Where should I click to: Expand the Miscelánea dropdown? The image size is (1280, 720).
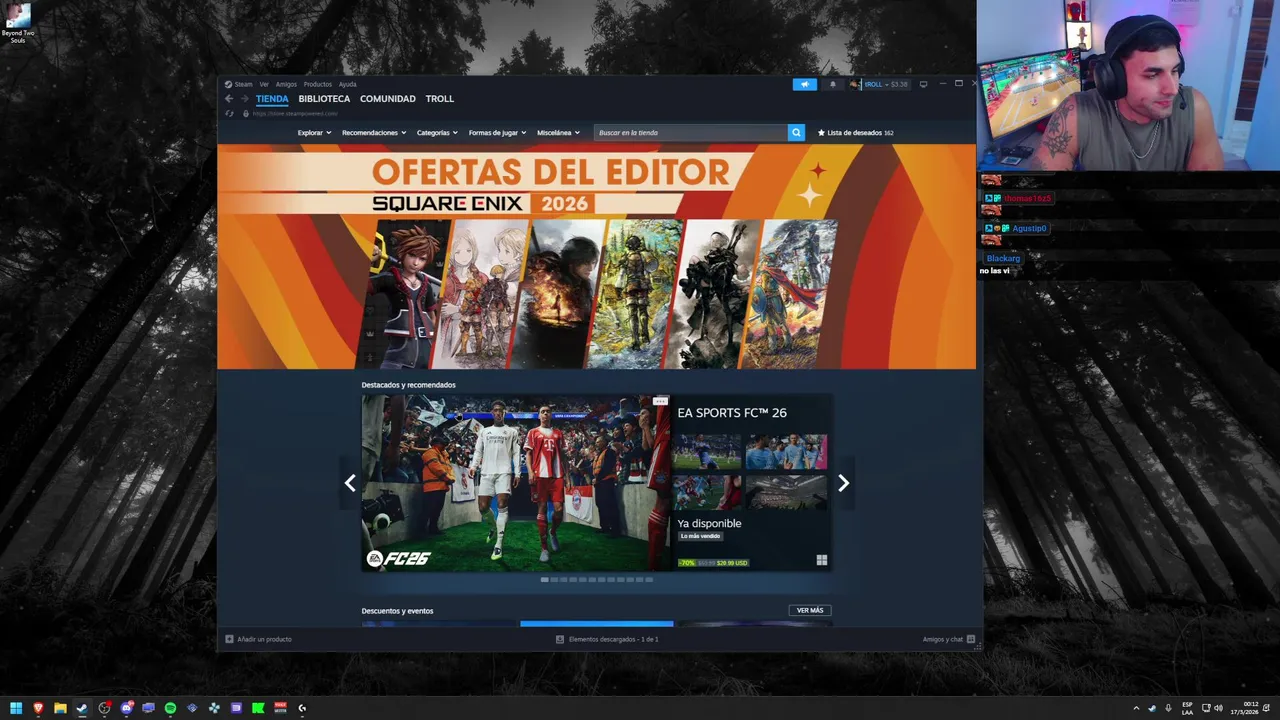point(558,132)
